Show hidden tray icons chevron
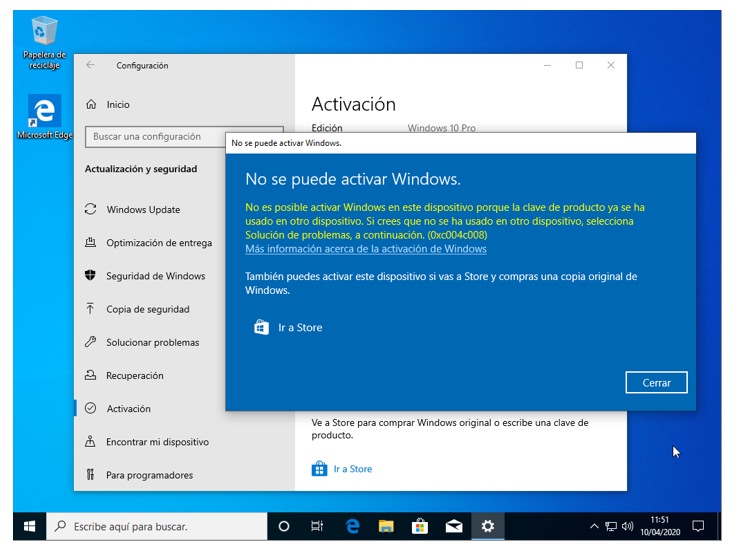 (594, 526)
